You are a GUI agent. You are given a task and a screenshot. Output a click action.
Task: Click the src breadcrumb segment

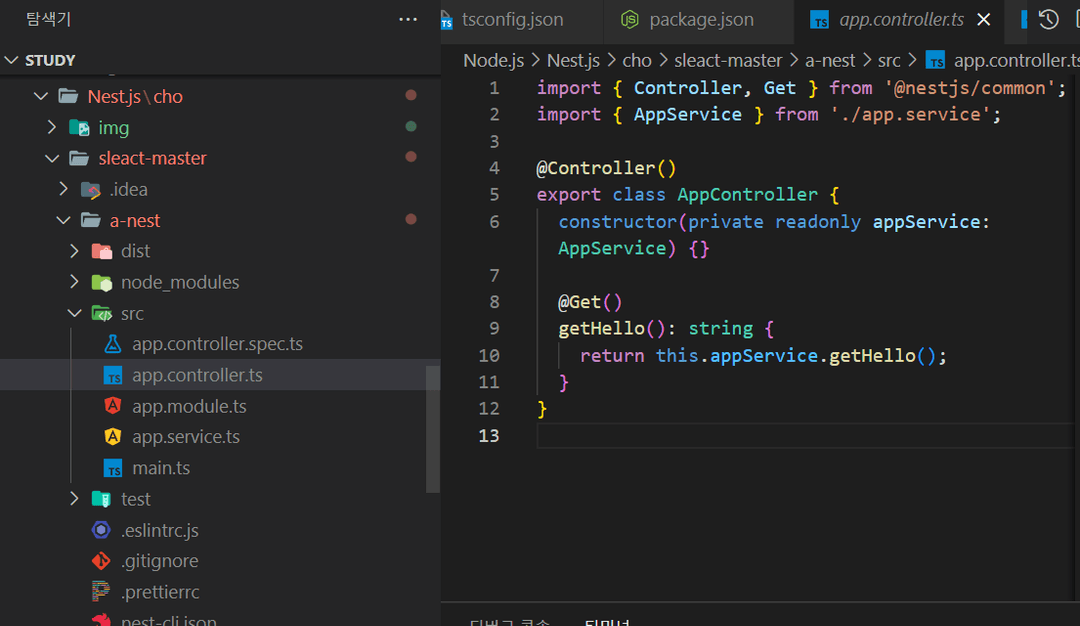point(889,61)
